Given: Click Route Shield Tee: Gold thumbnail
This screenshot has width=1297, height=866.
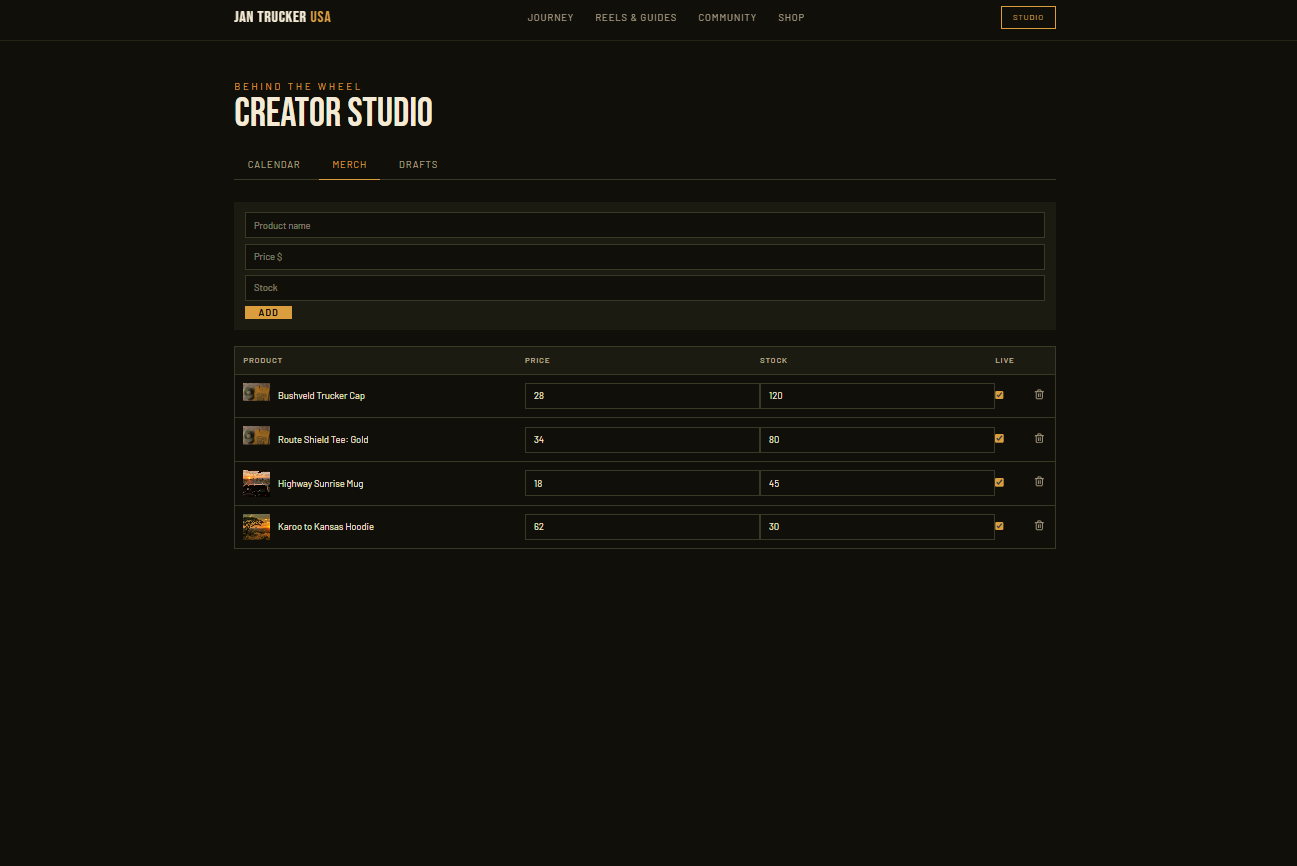Looking at the screenshot, I should tap(256, 436).
